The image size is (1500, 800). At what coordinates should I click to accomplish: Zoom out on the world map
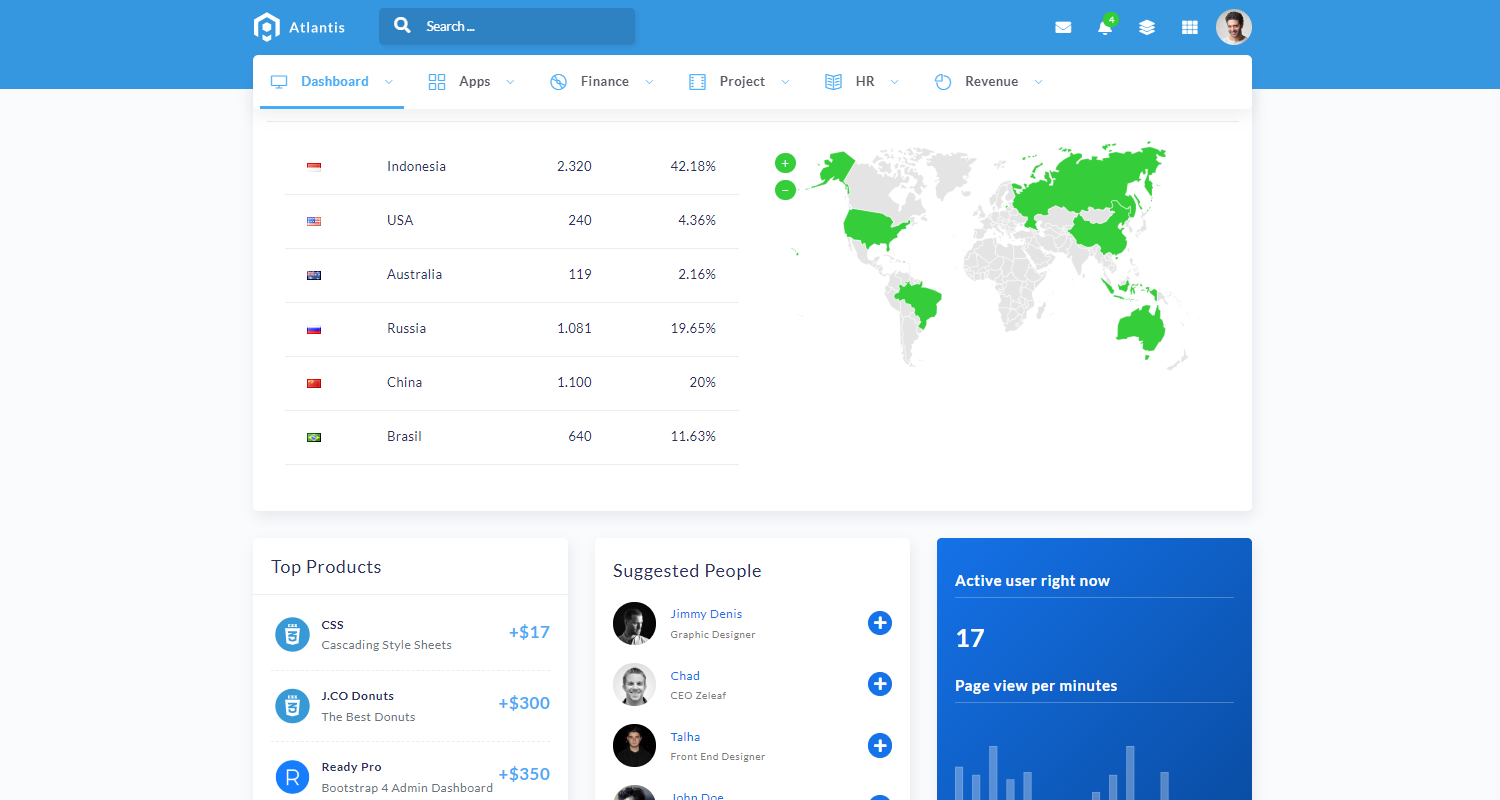[786, 190]
